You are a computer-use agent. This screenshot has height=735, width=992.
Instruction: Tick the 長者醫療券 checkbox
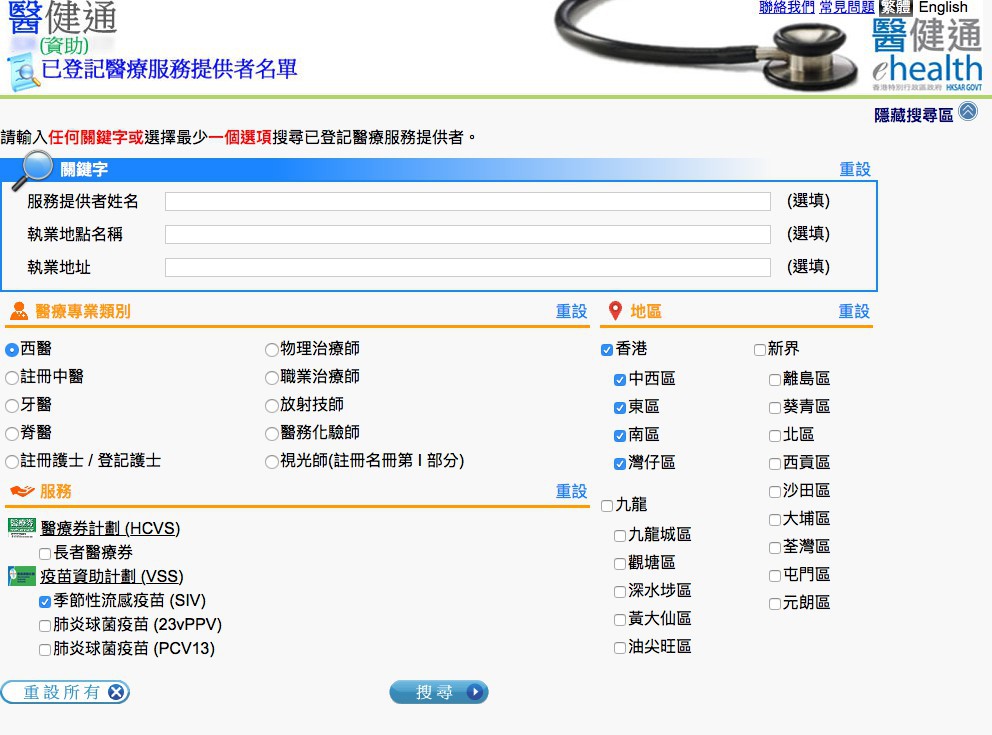(45, 553)
